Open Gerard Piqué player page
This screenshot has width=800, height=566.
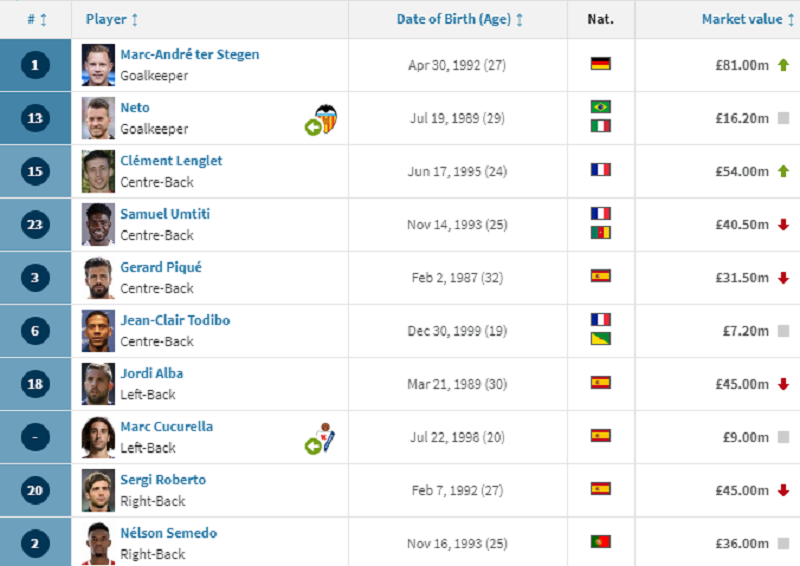point(161,267)
